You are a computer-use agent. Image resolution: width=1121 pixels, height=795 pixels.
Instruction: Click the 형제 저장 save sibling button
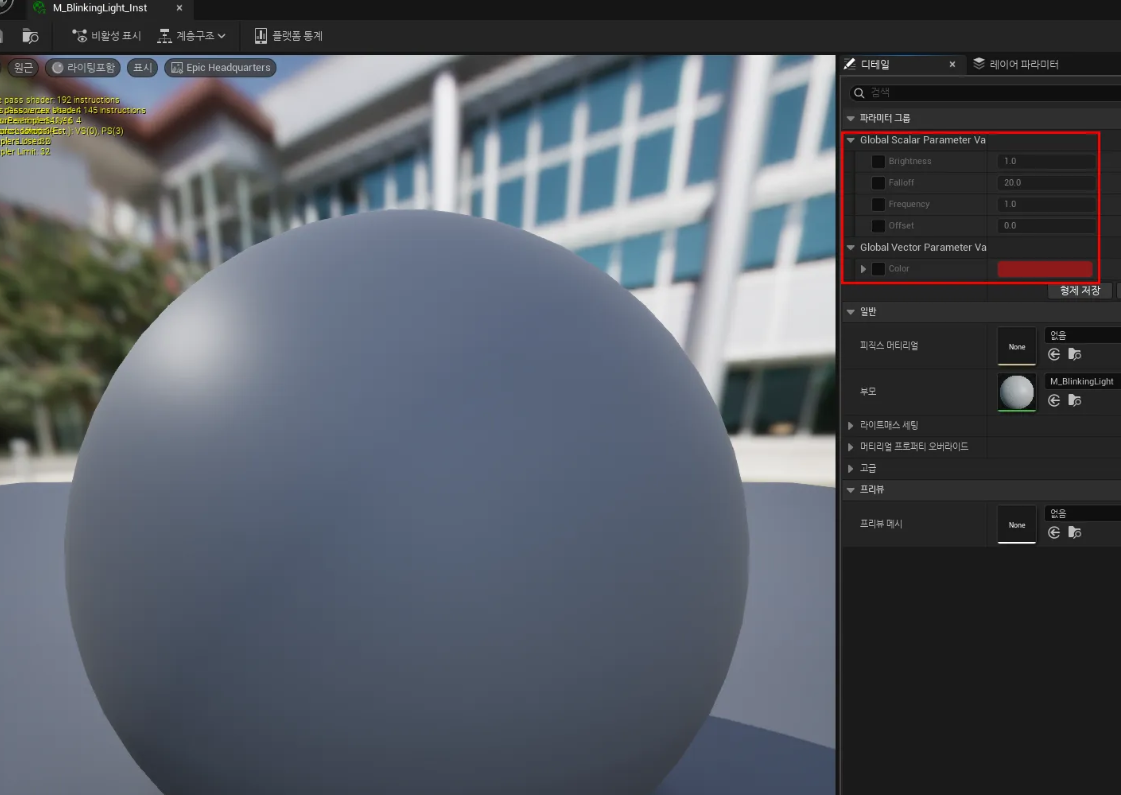(1080, 290)
